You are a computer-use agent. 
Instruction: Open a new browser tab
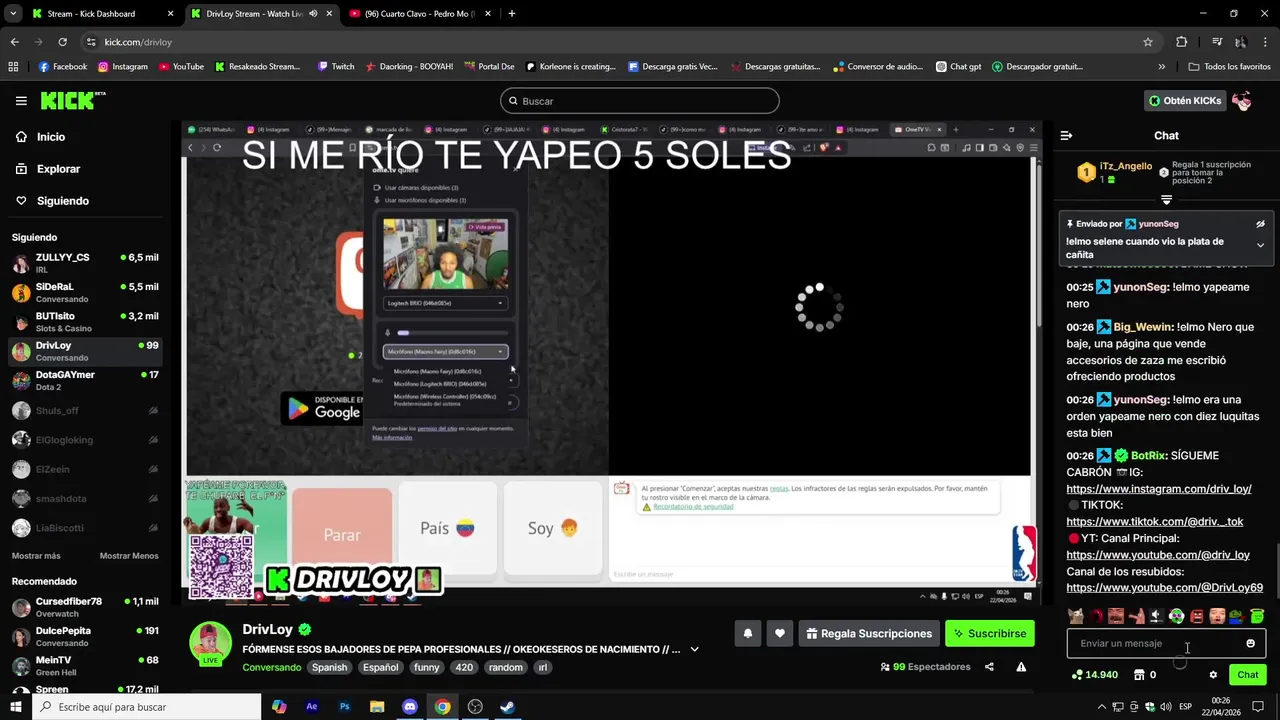coord(512,14)
